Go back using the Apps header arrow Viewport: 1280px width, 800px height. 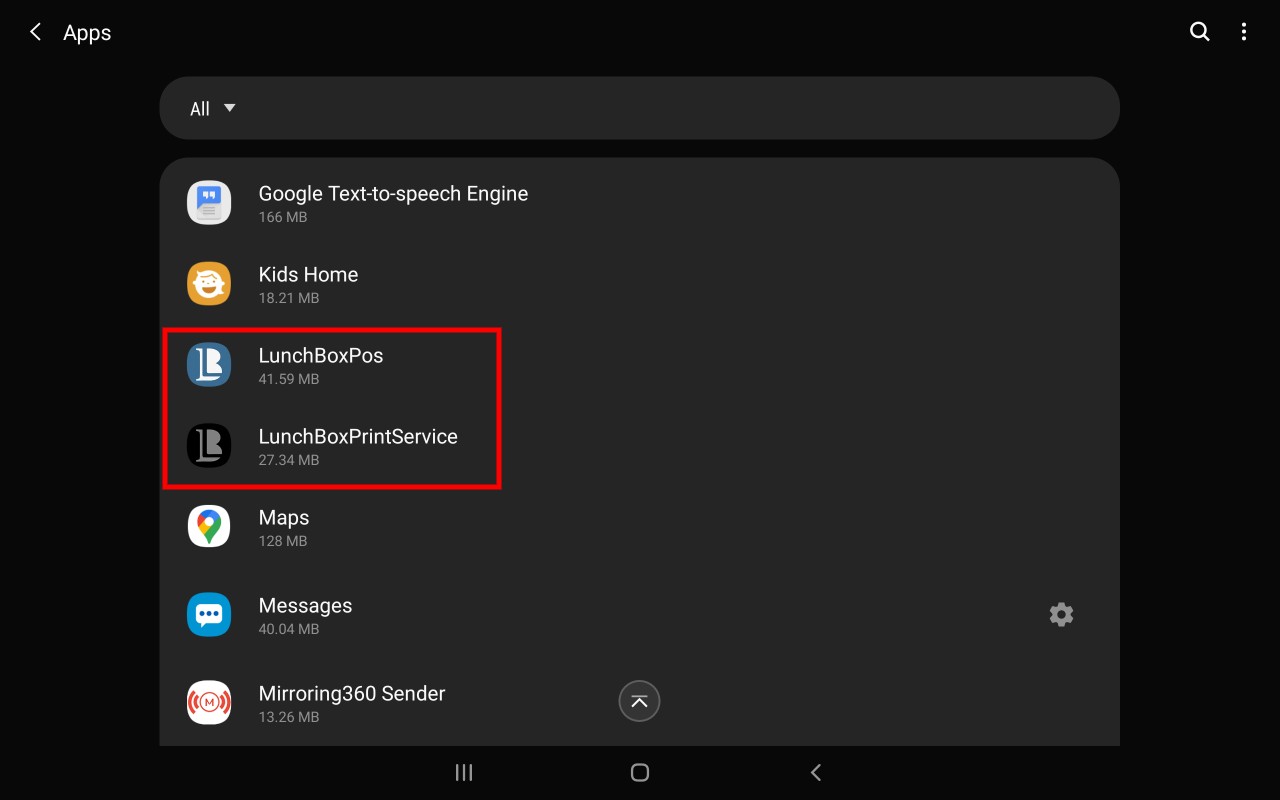coord(35,32)
